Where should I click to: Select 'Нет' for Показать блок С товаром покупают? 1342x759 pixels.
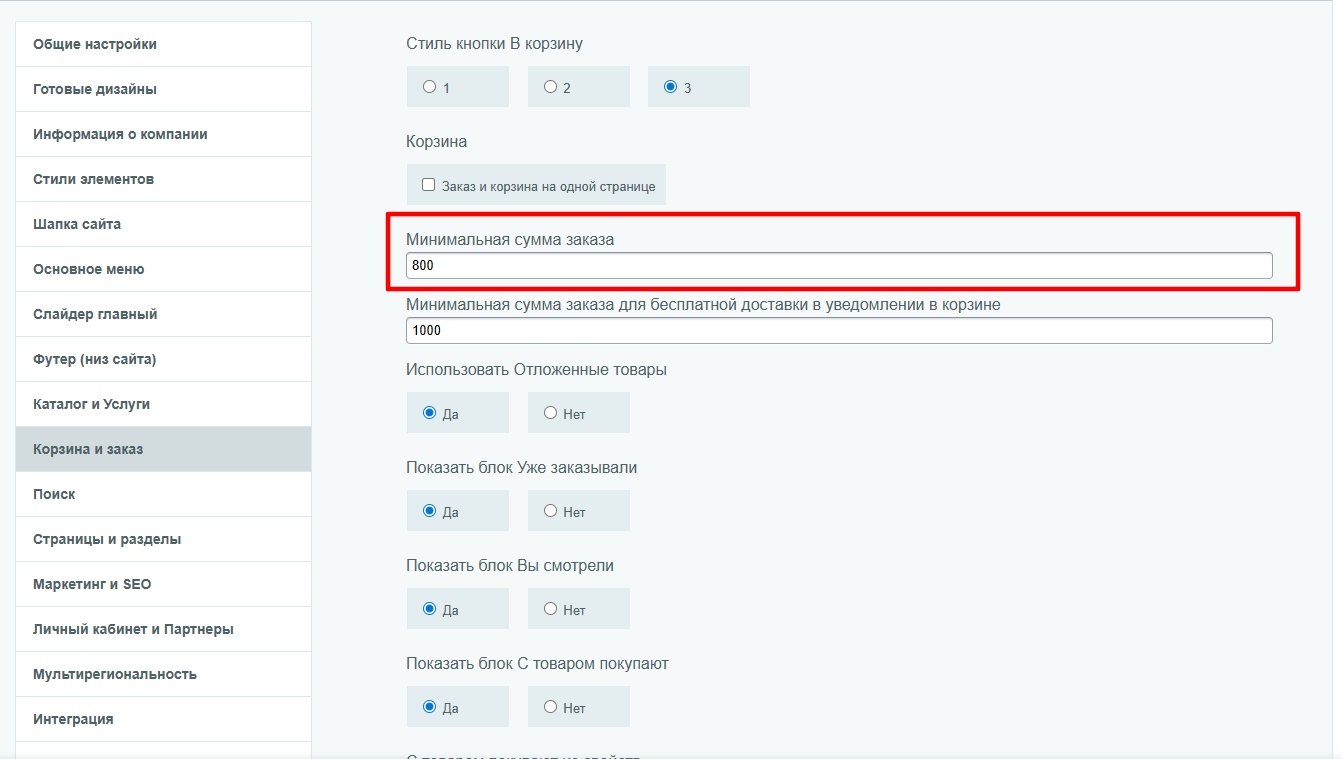[x=551, y=707]
